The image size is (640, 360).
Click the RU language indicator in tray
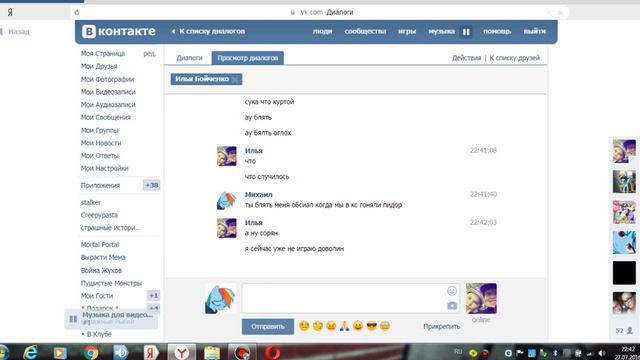click(x=458, y=352)
